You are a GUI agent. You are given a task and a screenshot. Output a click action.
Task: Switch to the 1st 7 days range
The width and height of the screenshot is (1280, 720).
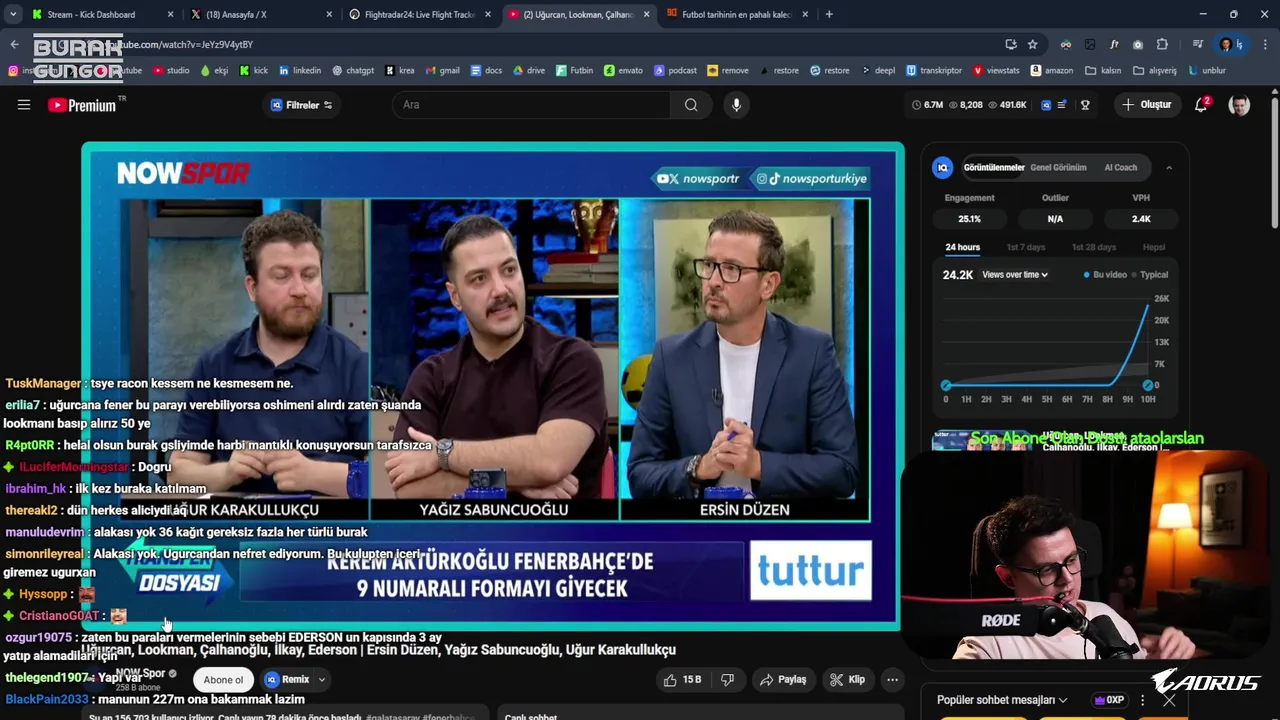[1025, 247]
